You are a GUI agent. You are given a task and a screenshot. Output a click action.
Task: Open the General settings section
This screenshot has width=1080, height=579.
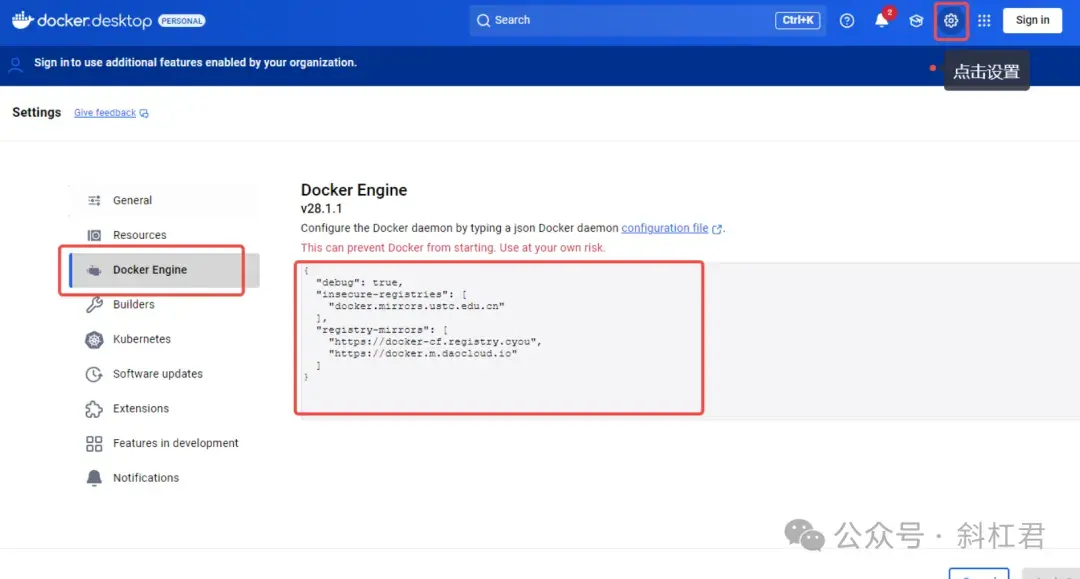[x=132, y=201]
